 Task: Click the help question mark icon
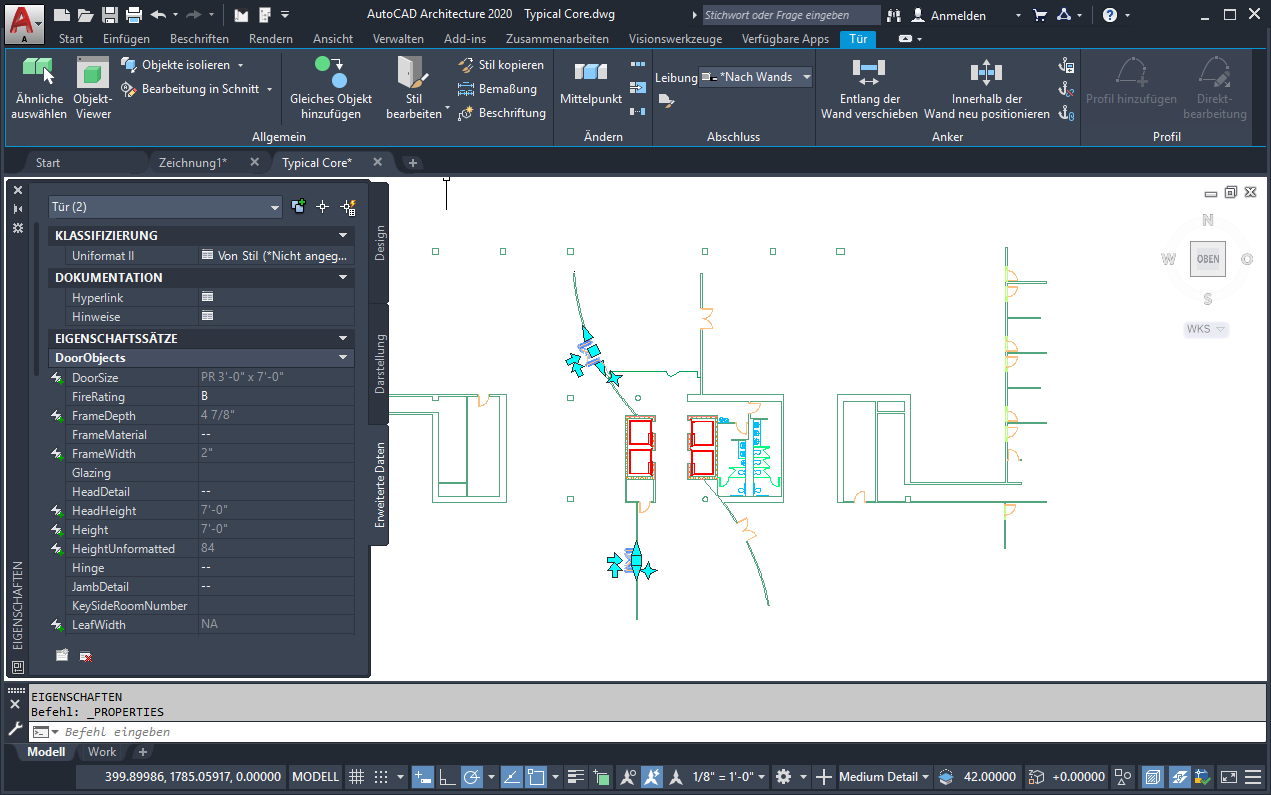tap(1110, 15)
